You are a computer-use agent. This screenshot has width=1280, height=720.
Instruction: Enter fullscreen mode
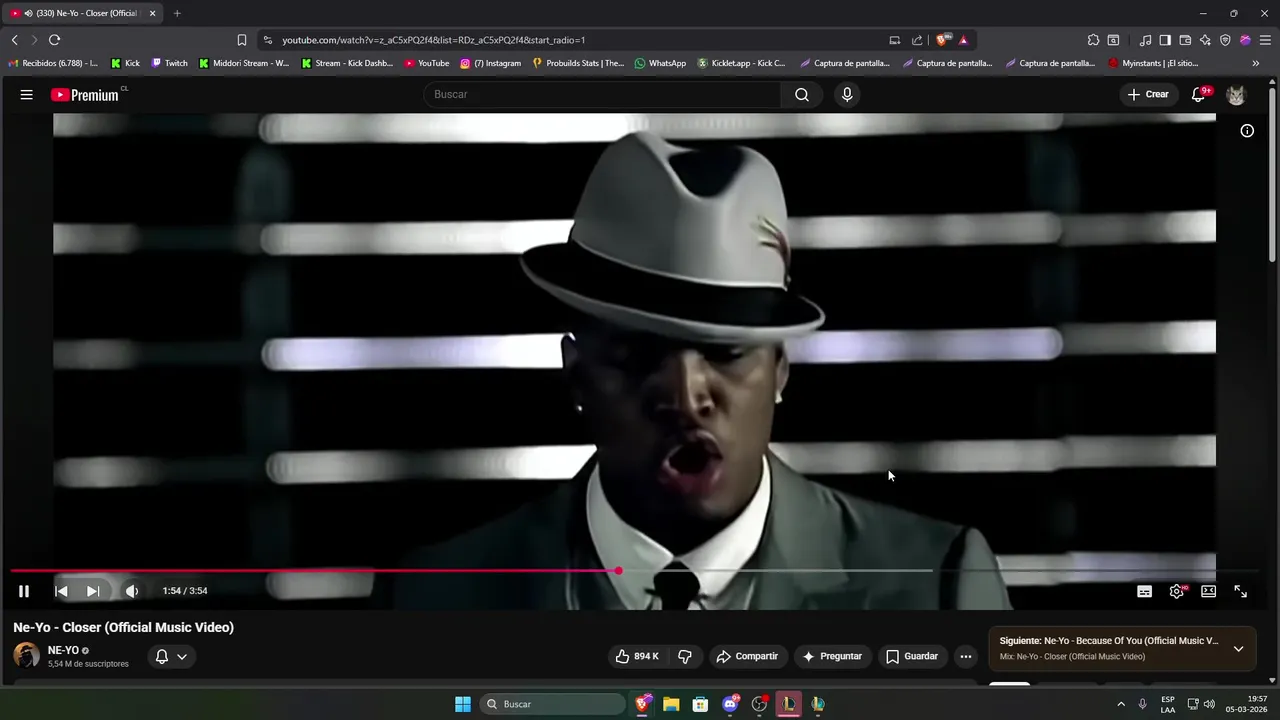point(1240,591)
